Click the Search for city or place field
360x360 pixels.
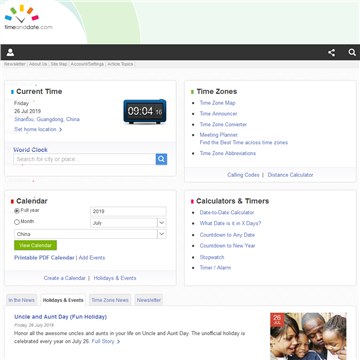click(85, 159)
